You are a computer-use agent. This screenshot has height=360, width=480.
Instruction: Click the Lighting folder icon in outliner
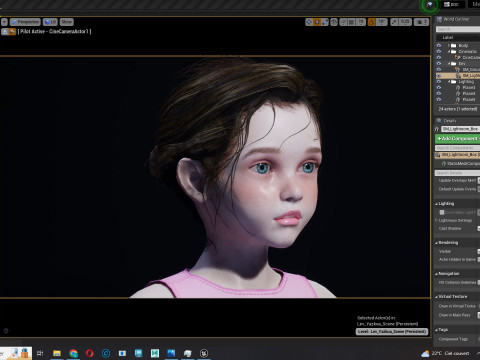click(x=454, y=81)
